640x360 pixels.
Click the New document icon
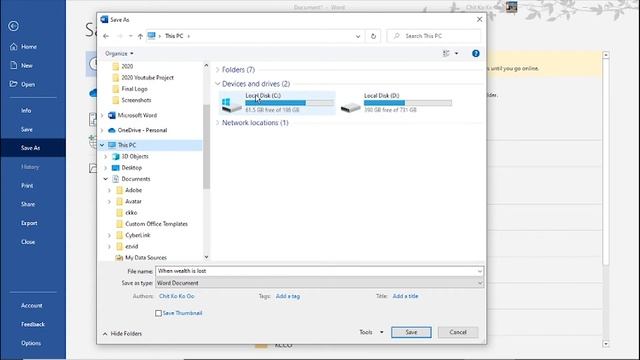coord(13,65)
